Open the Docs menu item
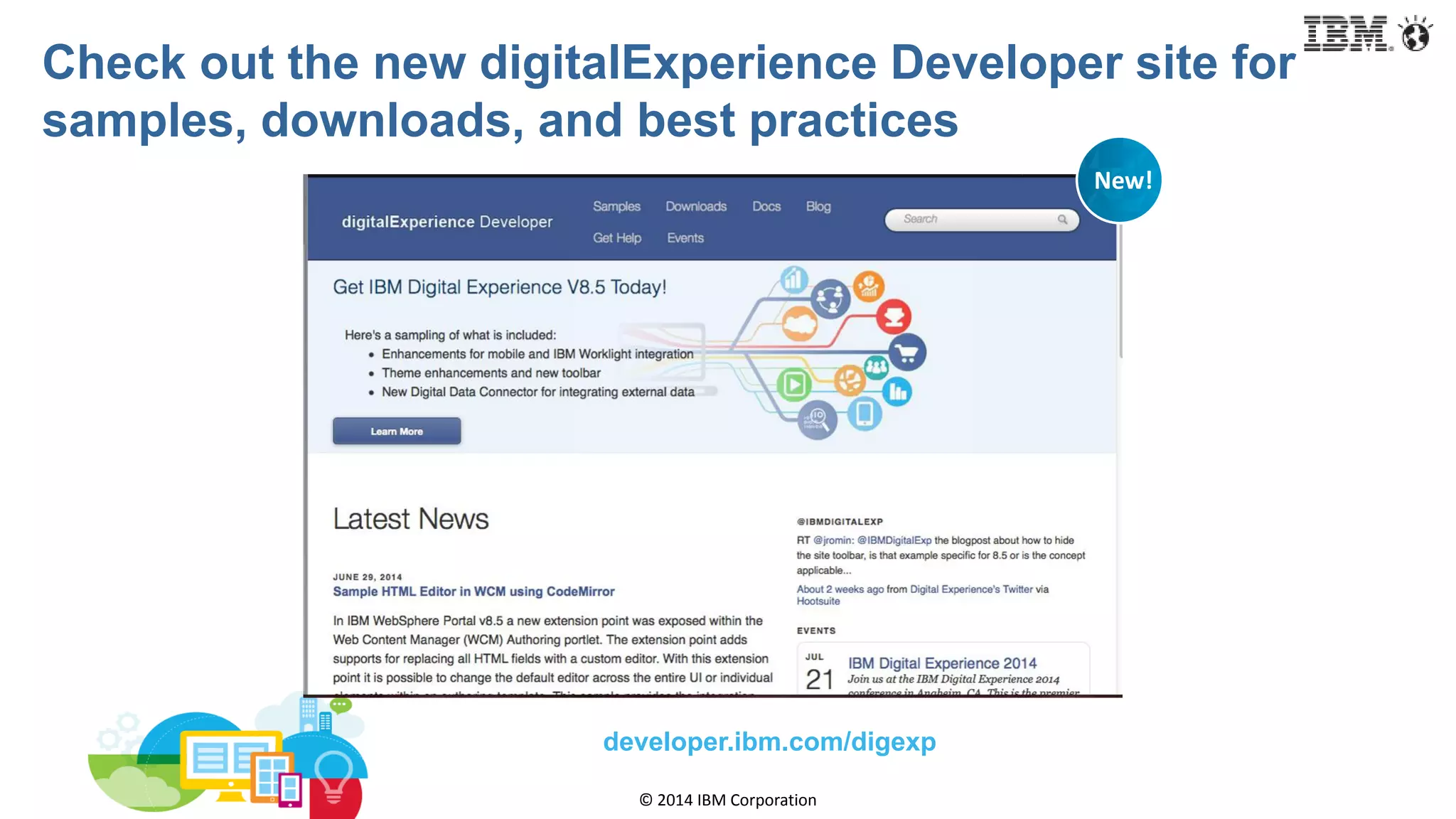The image size is (1456, 819). click(766, 206)
